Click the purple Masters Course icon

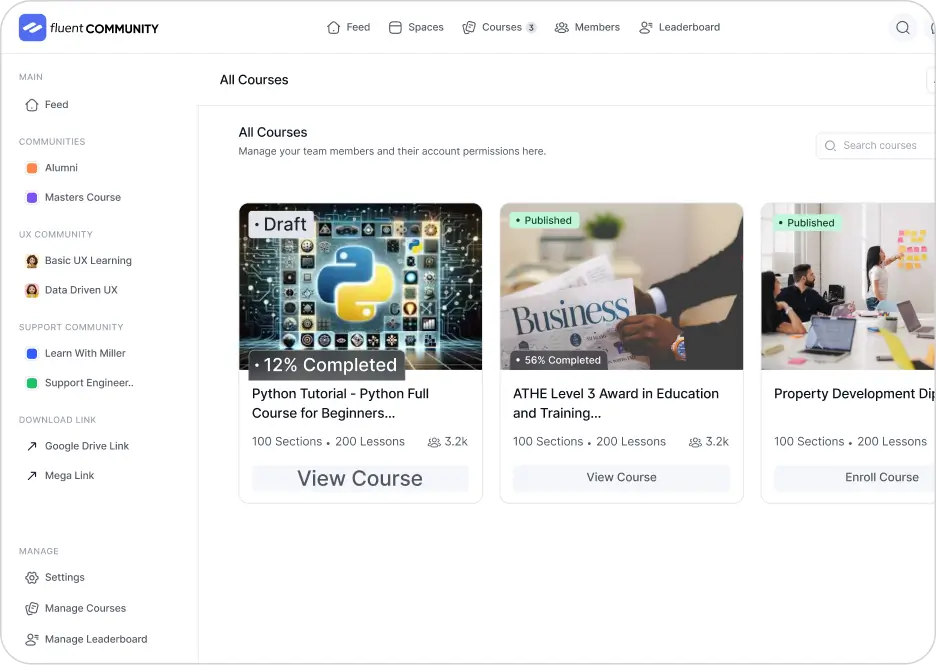[32, 198]
